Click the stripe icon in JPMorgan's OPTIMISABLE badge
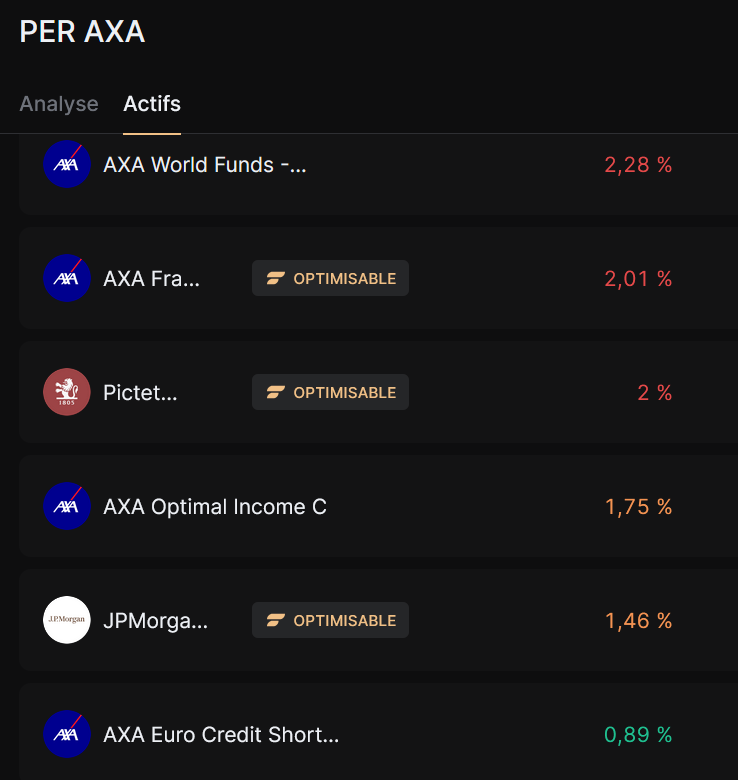Screen dimensions: 738x780 click(276, 620)
